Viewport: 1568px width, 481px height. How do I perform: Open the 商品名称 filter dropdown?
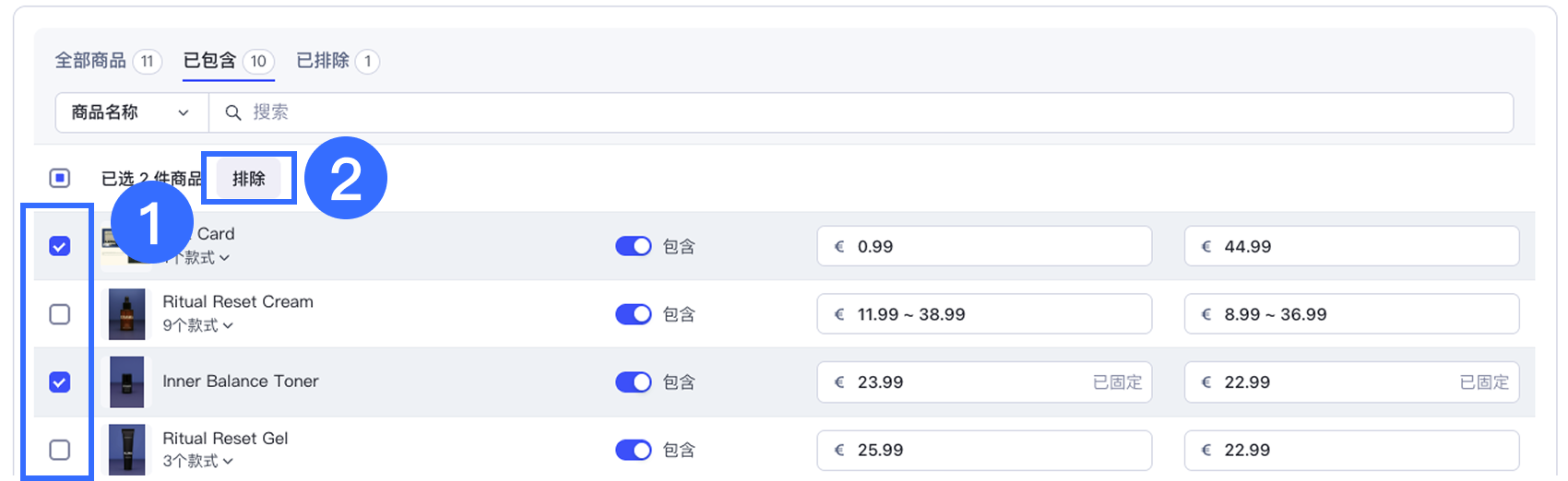click(x=131, y=112)
